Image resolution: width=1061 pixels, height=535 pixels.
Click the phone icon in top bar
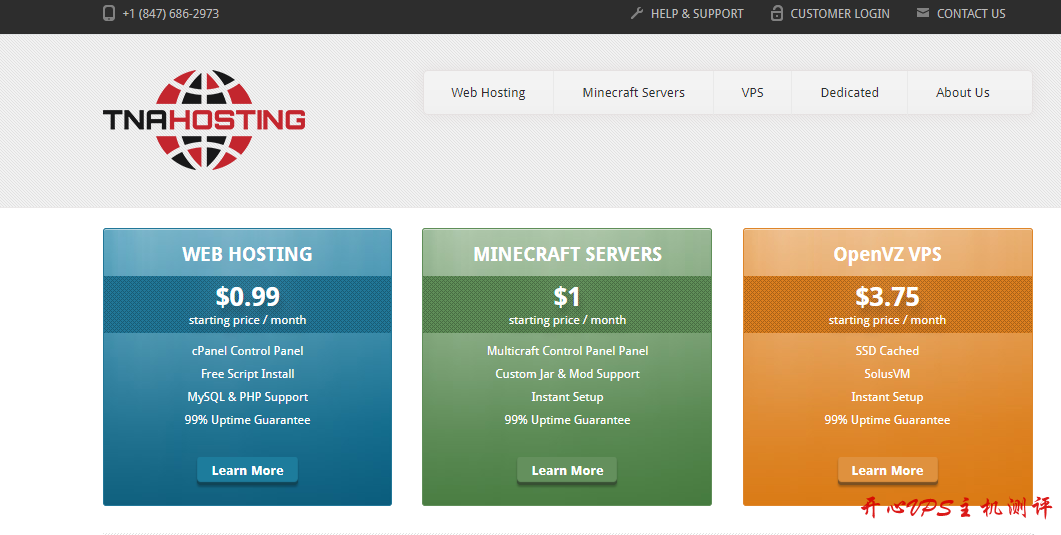click(x=109, y=14)
